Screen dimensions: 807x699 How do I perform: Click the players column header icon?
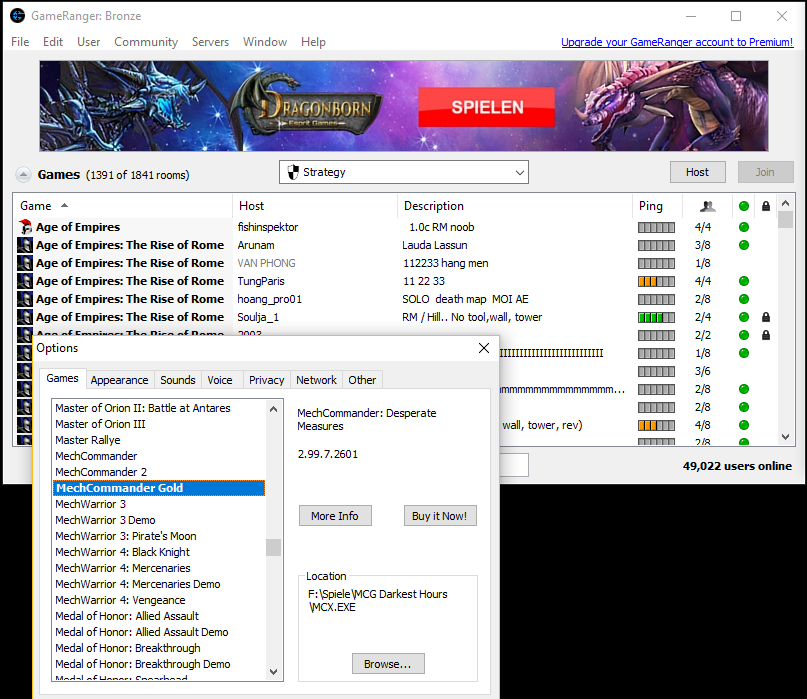coord(708,206)
